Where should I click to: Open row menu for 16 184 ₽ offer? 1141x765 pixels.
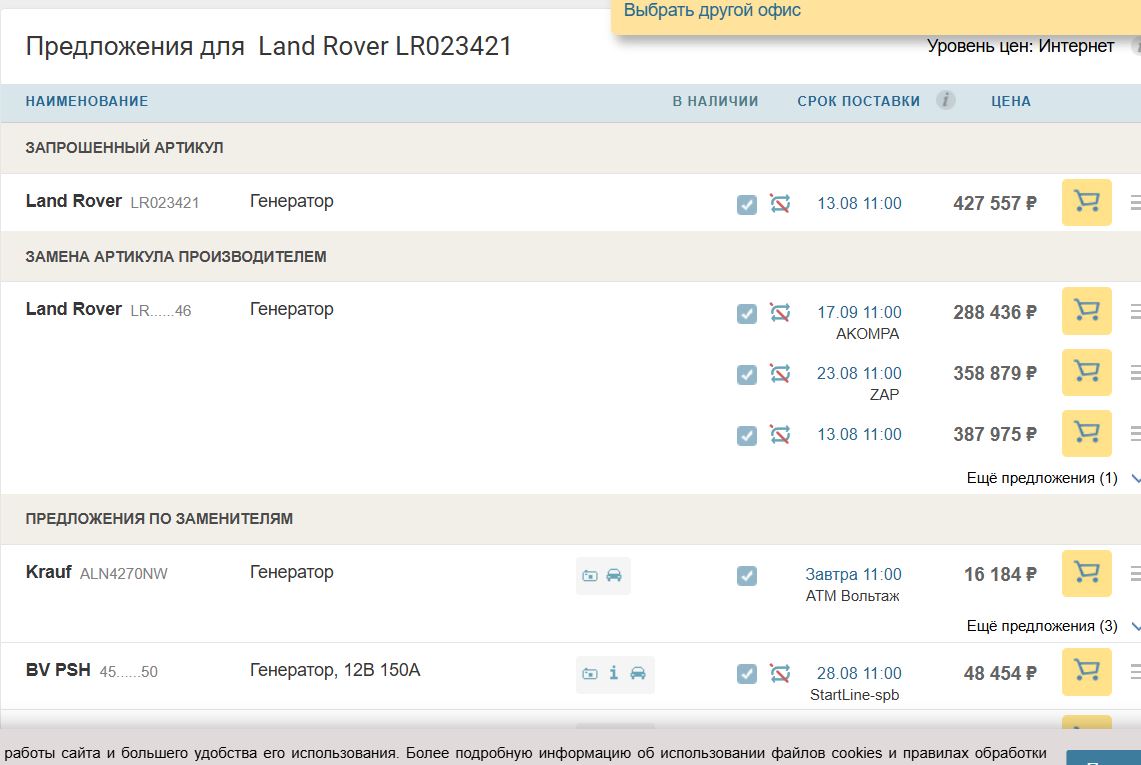click(x=1135, y=574)
